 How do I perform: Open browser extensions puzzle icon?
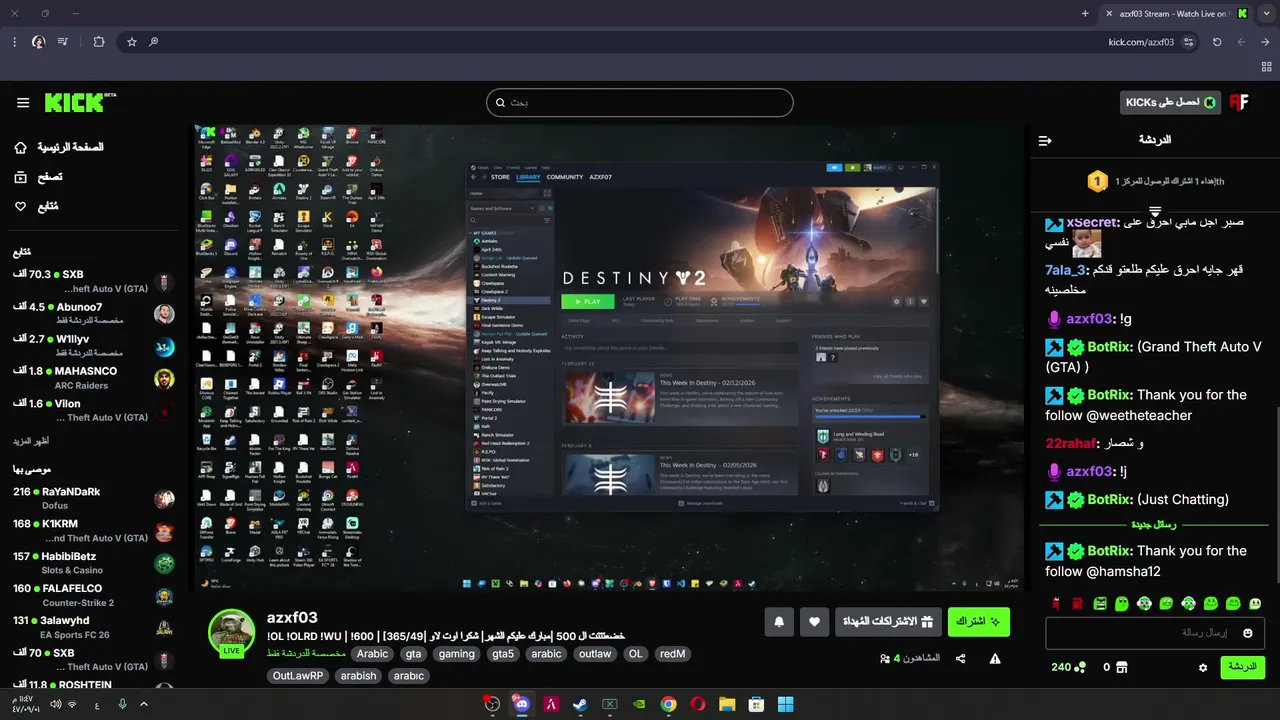point(98,42)
